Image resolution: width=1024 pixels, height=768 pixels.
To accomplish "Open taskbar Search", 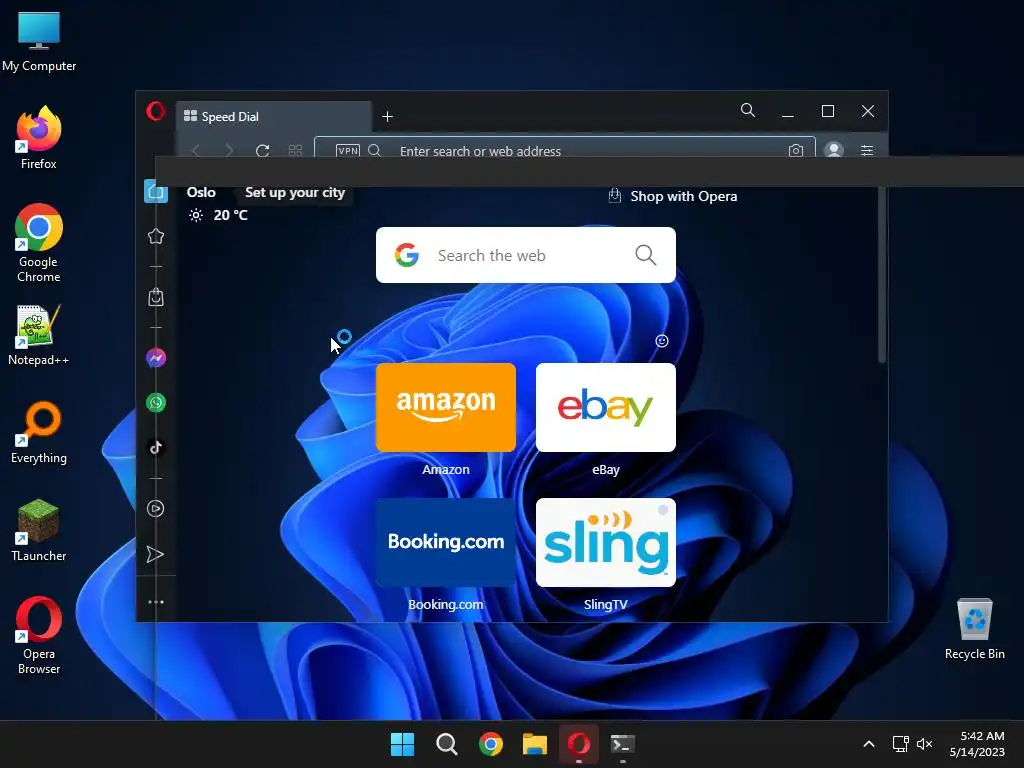I will pyautogui.click(x=447, y=744).
